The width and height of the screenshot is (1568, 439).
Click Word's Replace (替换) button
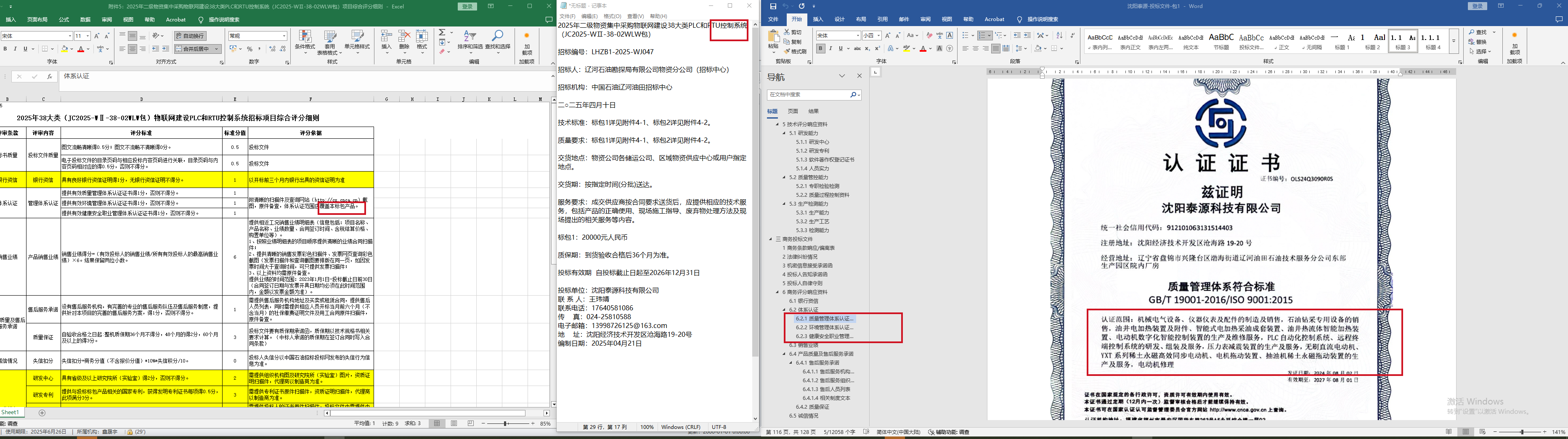click(x=1477, y=42)
